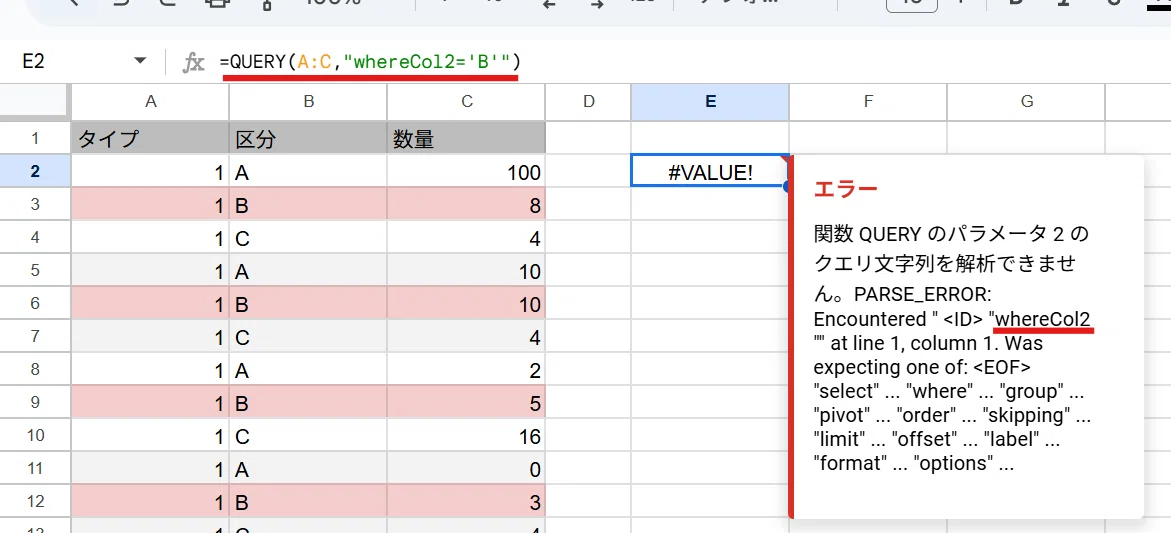Click the cell containing 8 in row 3
The image size is (1171, 533).
[x=467, y=205]
